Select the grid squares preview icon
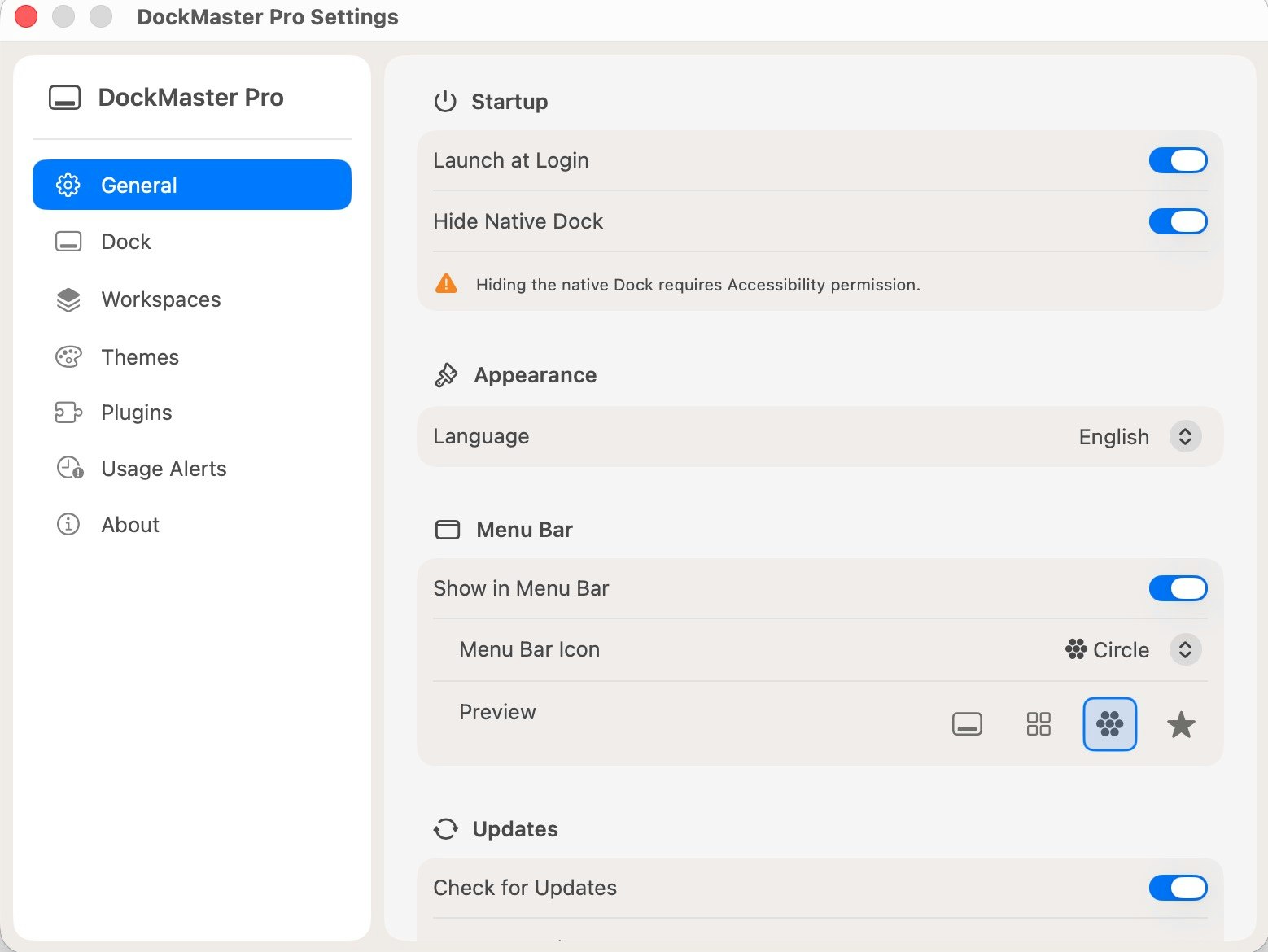The width and height of the screenshot is (1268, 952). click(x=1038, y=724)
